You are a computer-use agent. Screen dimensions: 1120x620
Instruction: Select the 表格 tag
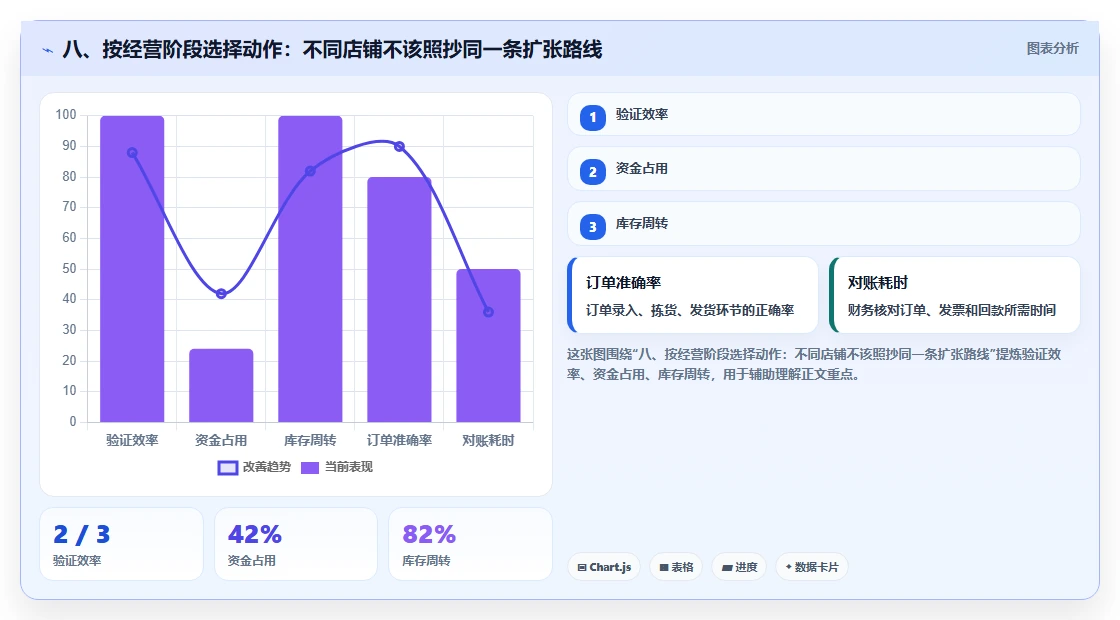[676, 567]
